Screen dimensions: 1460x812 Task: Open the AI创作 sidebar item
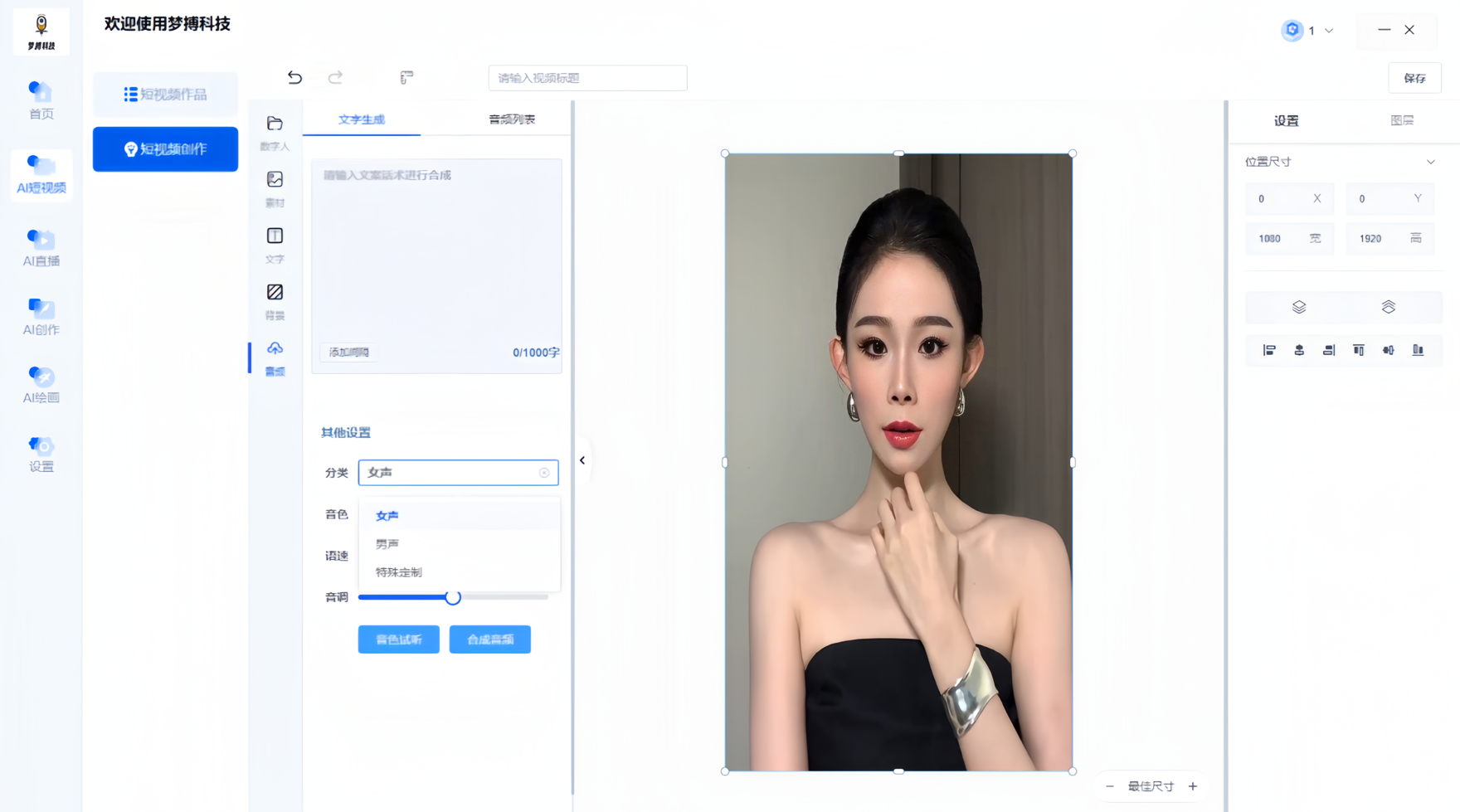point(41,317)
